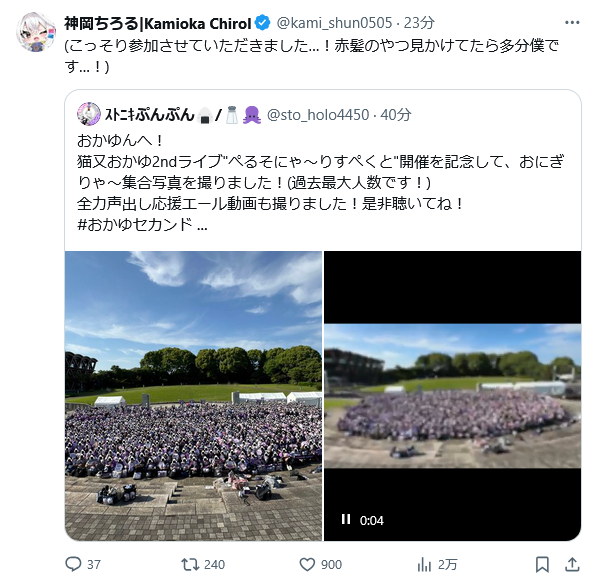Open the 23分 timestamp link

point(419,23)
